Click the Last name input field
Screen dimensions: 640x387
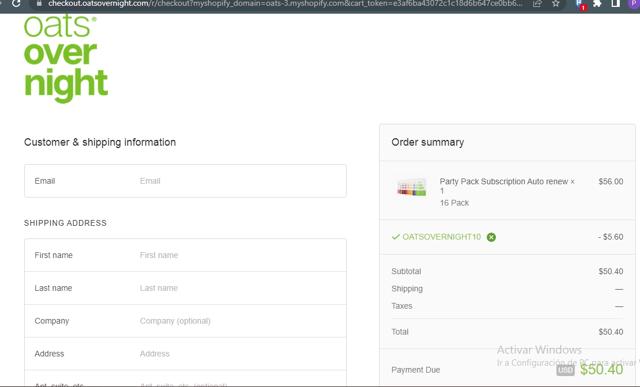[185, 288]
